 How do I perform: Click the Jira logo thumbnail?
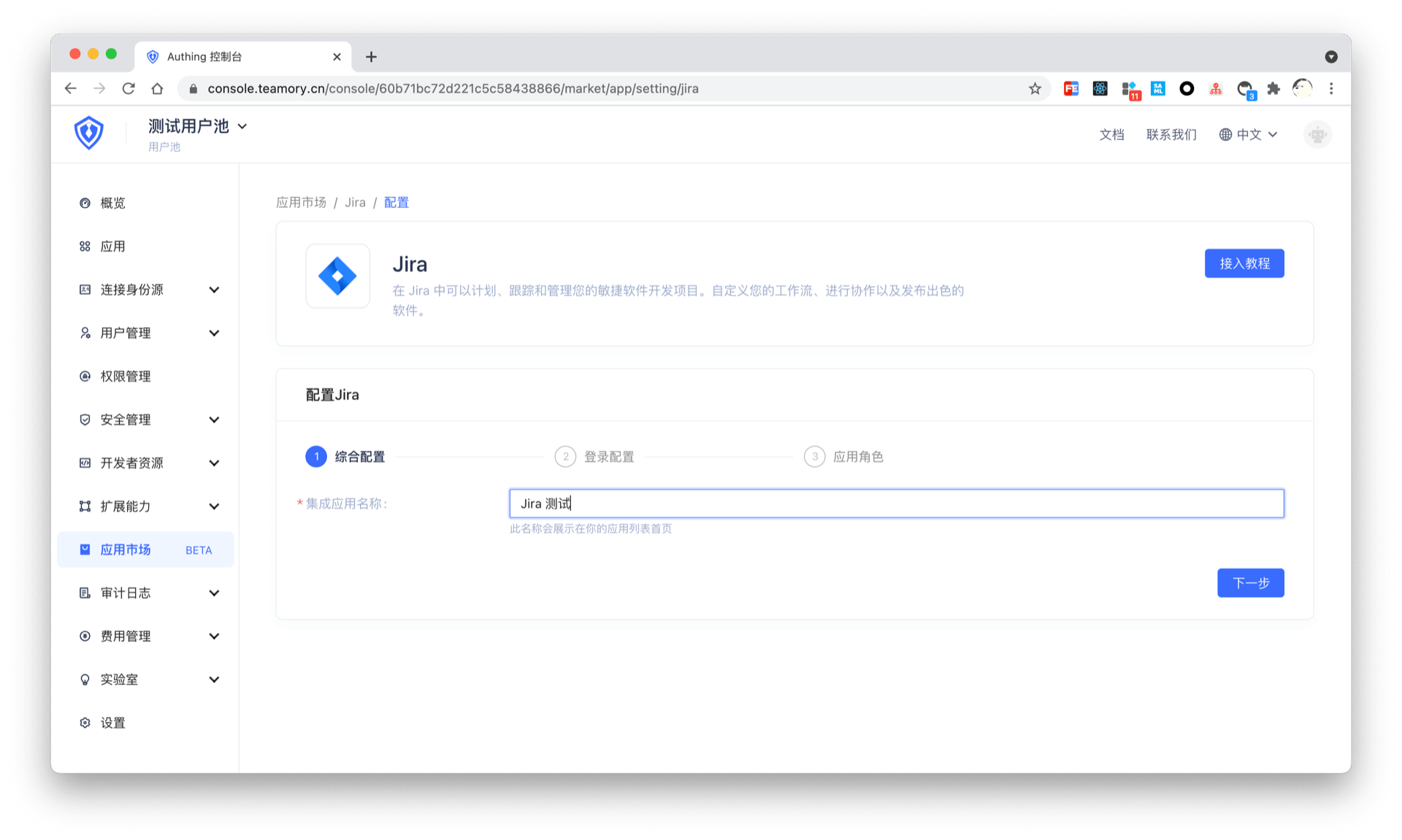tap(337, 276)
